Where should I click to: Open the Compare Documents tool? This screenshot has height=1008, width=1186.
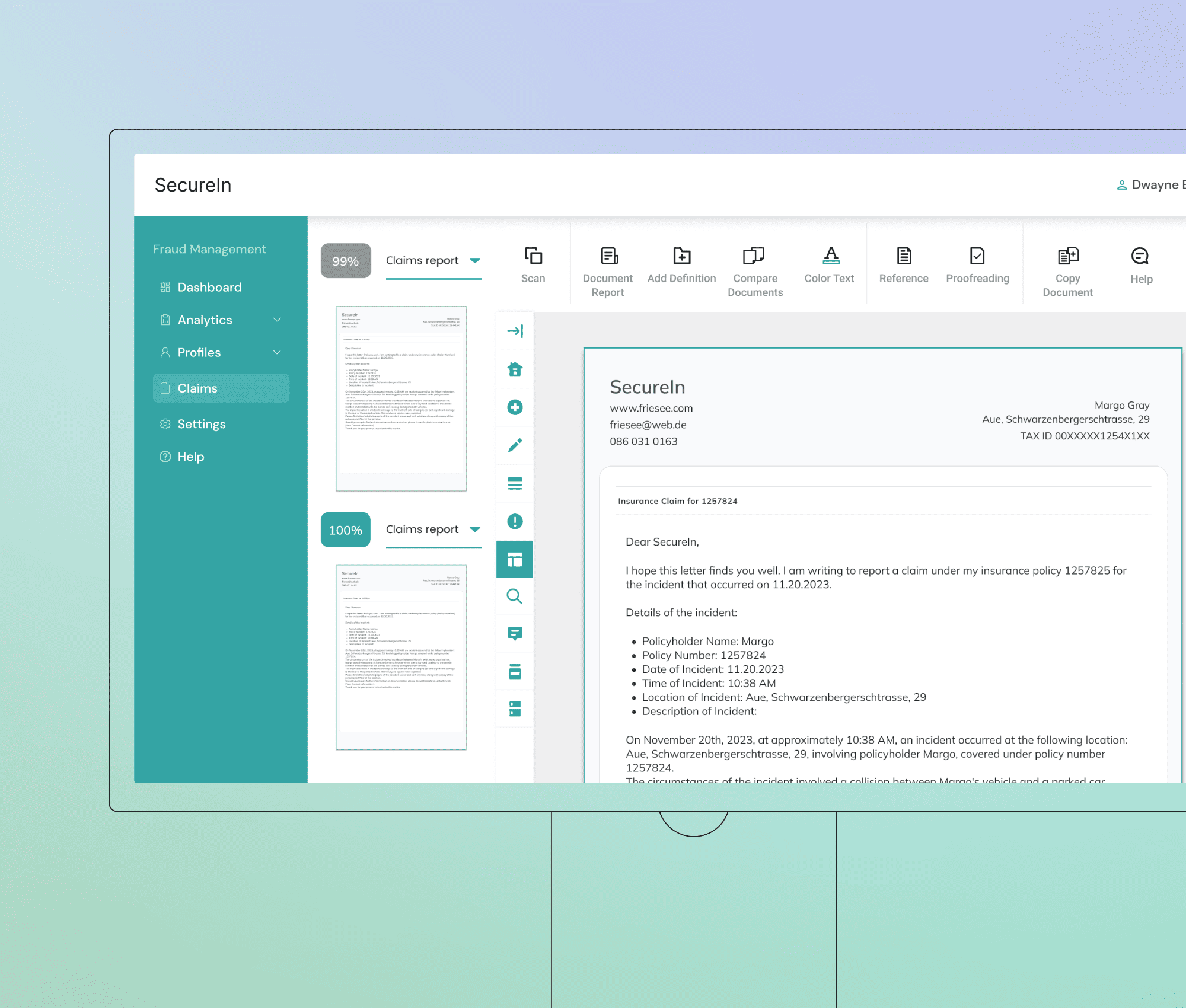click(754, 256)
